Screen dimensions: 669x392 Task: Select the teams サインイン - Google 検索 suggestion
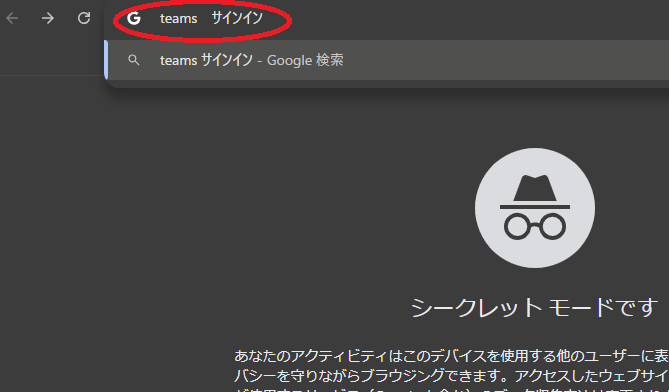[387, 60]
